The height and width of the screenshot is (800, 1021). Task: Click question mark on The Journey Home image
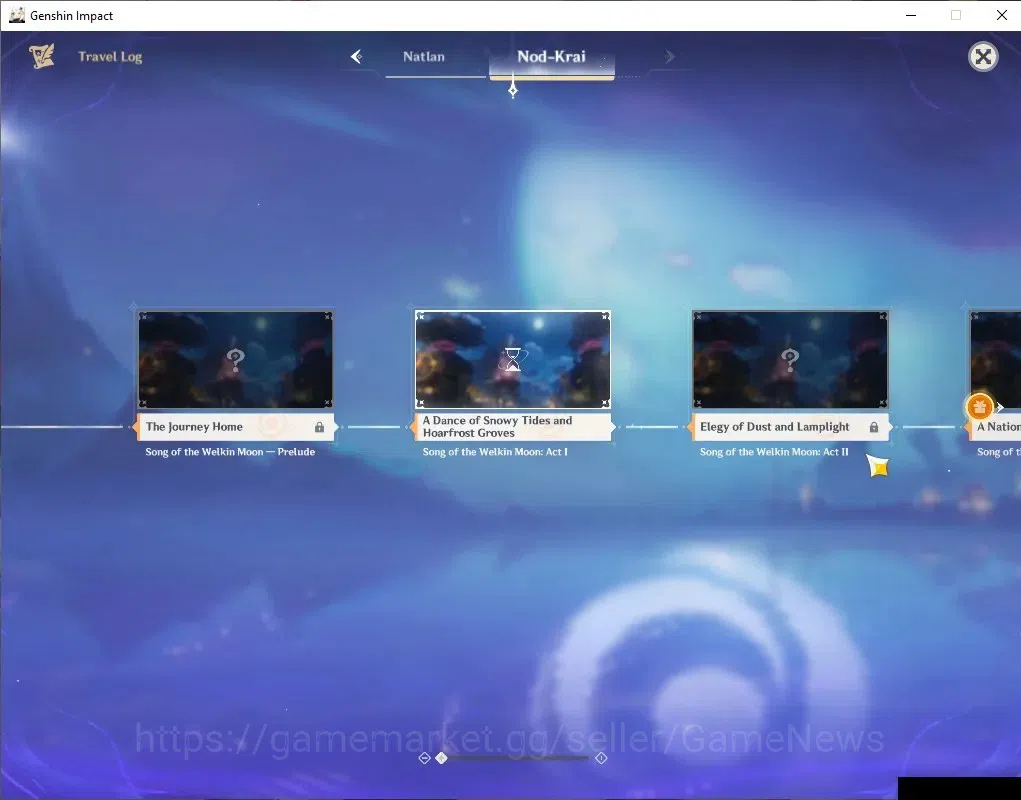[236, 359]
